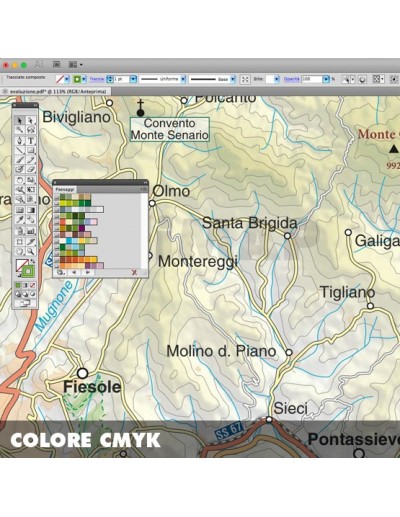The image size is (400, 517).
Task: Select the Pen tool
Action: [x=20, y=141]
